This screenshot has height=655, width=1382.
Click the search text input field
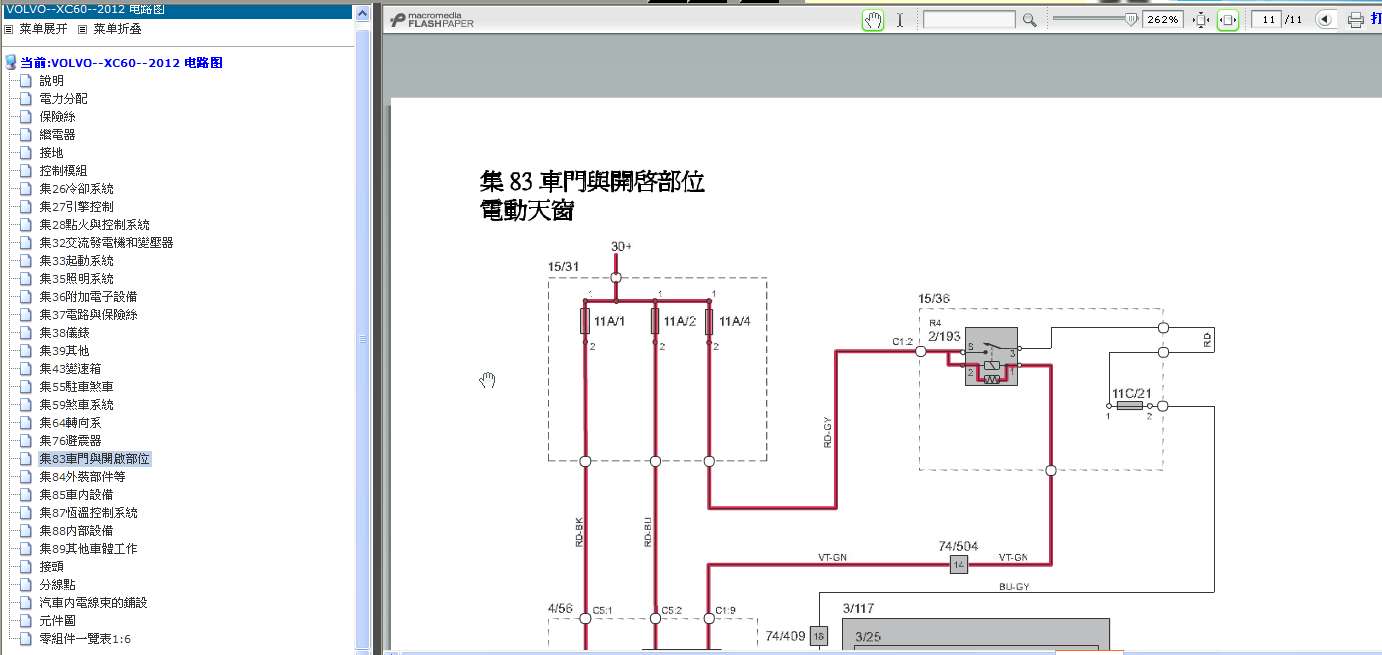click(968, 20)
